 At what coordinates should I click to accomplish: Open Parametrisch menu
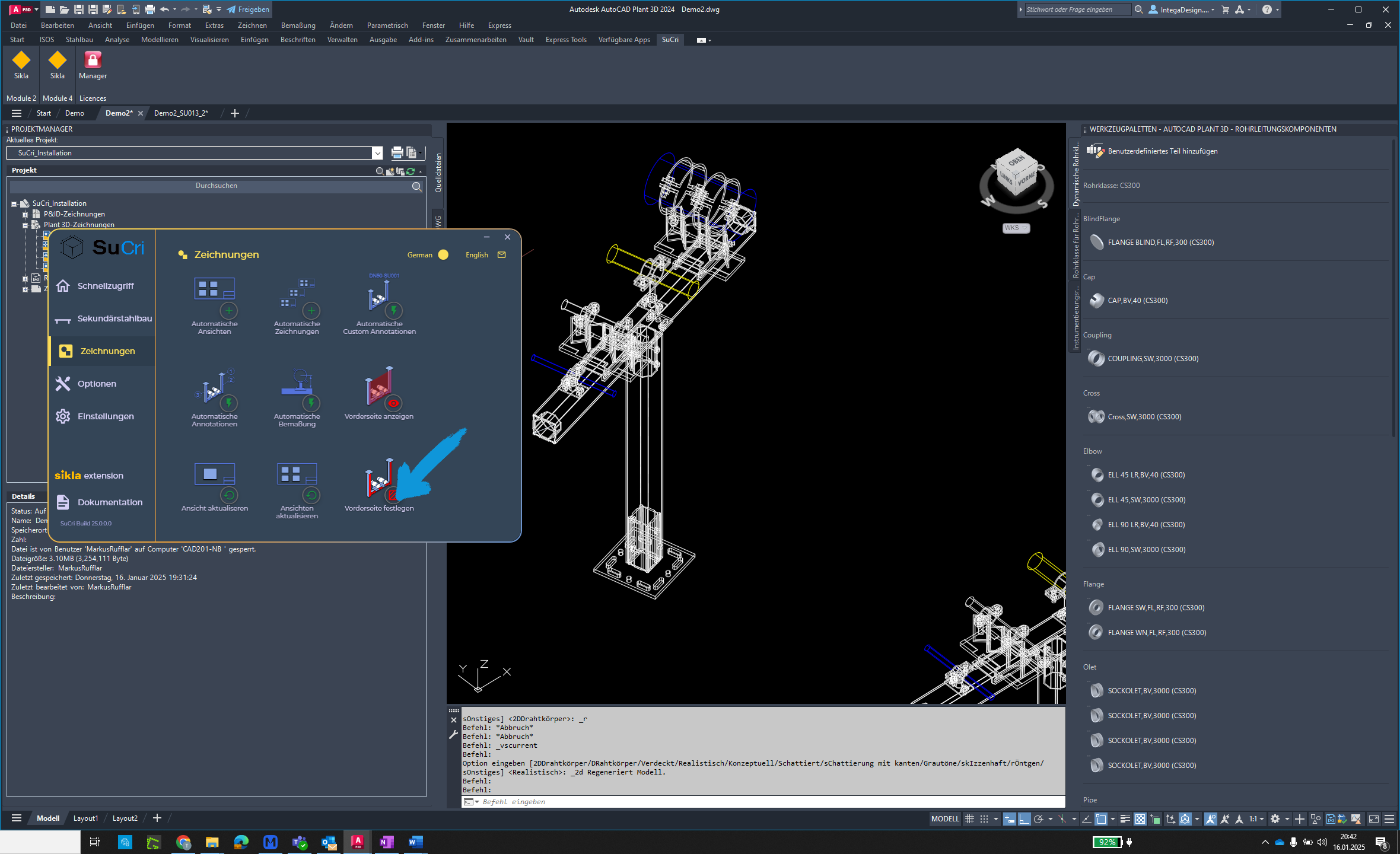pos(387,26)
